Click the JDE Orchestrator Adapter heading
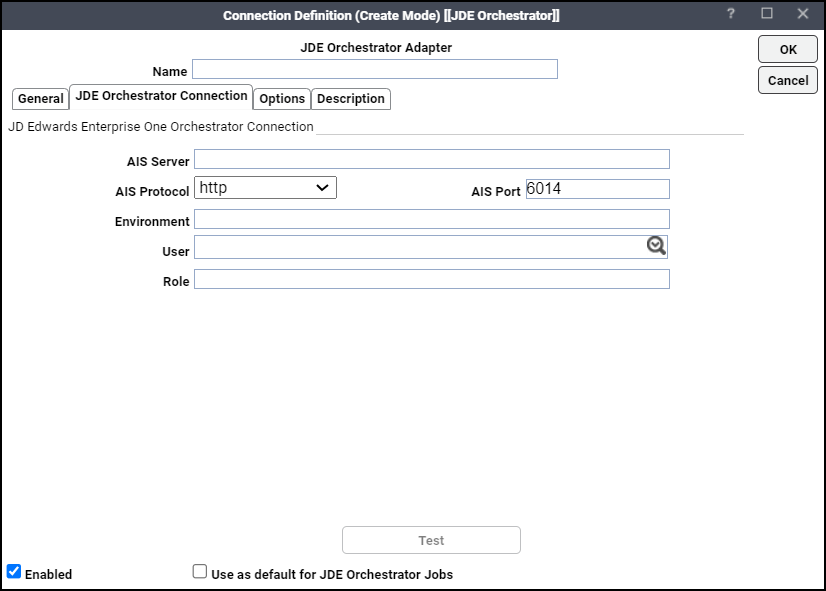 pyautogui.click(x=376, y=47)
